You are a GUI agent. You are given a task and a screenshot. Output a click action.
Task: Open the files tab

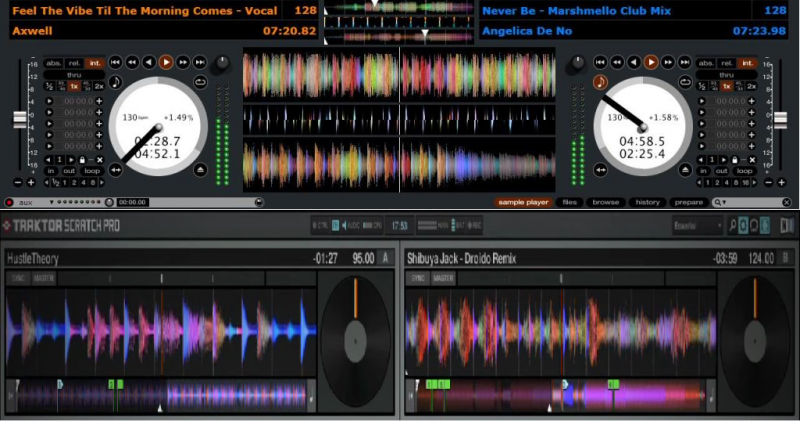[x=569, y=202]
